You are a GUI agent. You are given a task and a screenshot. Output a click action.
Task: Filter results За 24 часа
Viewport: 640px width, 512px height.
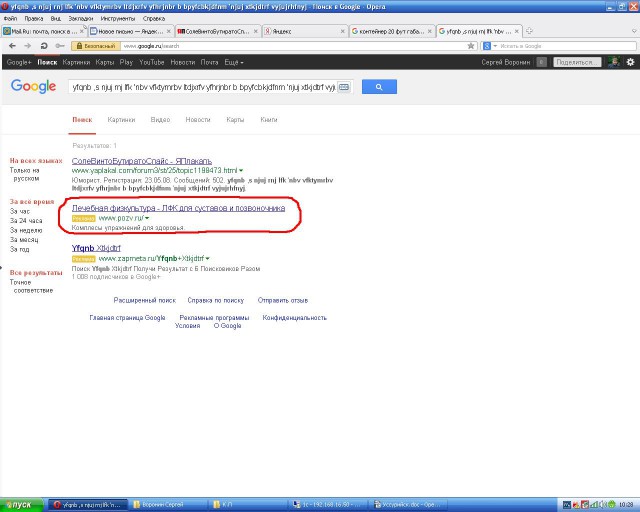click(x=26, y=220)
